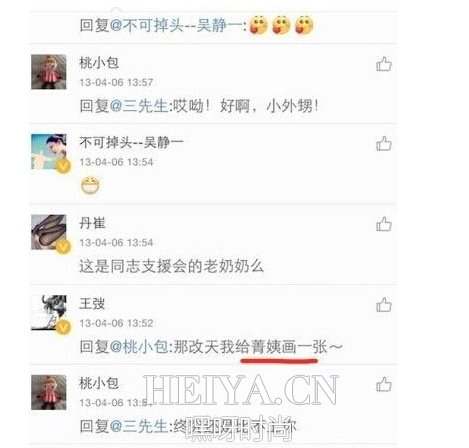Tap the grinning emoji in 吴静一's comment
The height and width of the screenshot is (448, 469).
pos(90,185)
